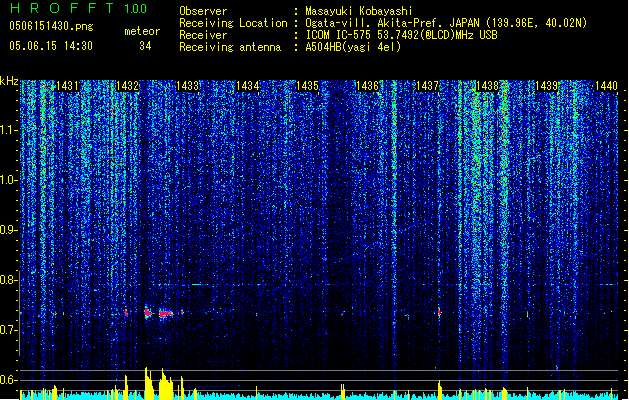This screenshot has width=629, height=400.
Task: Click the A504HB(yagi 4el) antenna text
Action: pos(353,47)
